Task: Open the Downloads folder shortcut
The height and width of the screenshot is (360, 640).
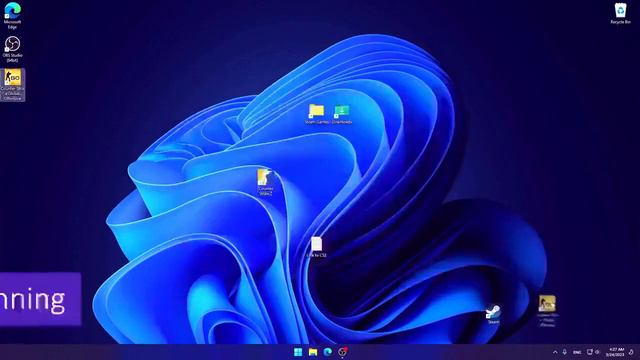Action: 342,114
